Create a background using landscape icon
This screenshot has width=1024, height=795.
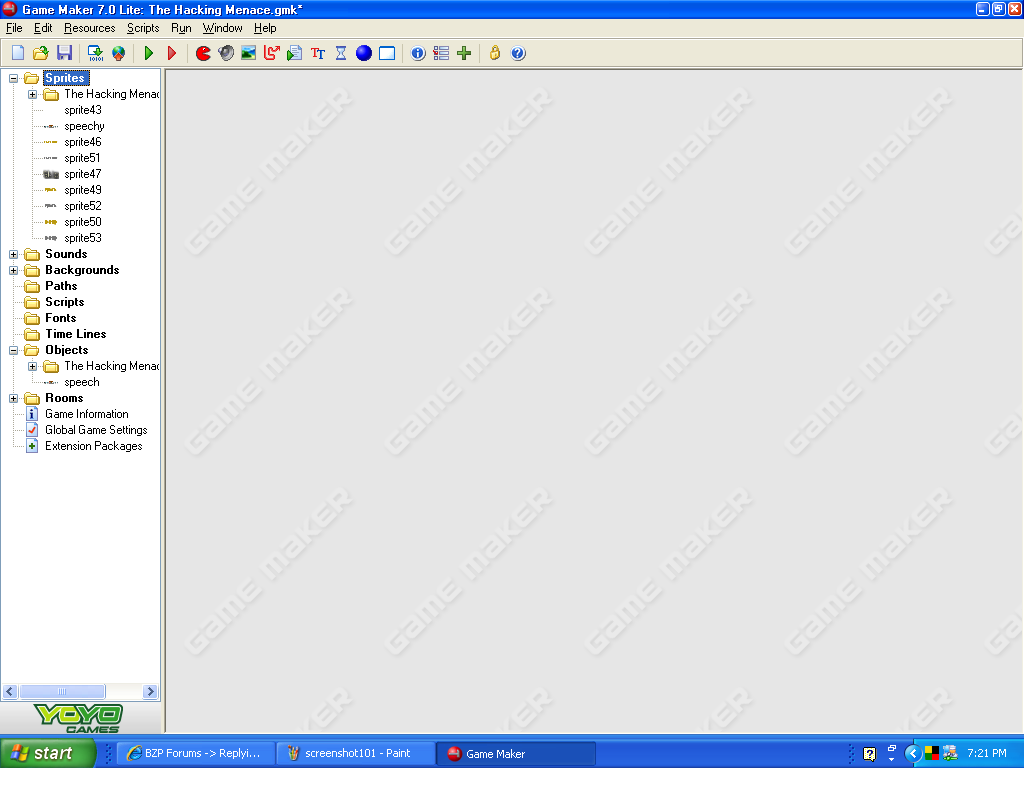249,53
